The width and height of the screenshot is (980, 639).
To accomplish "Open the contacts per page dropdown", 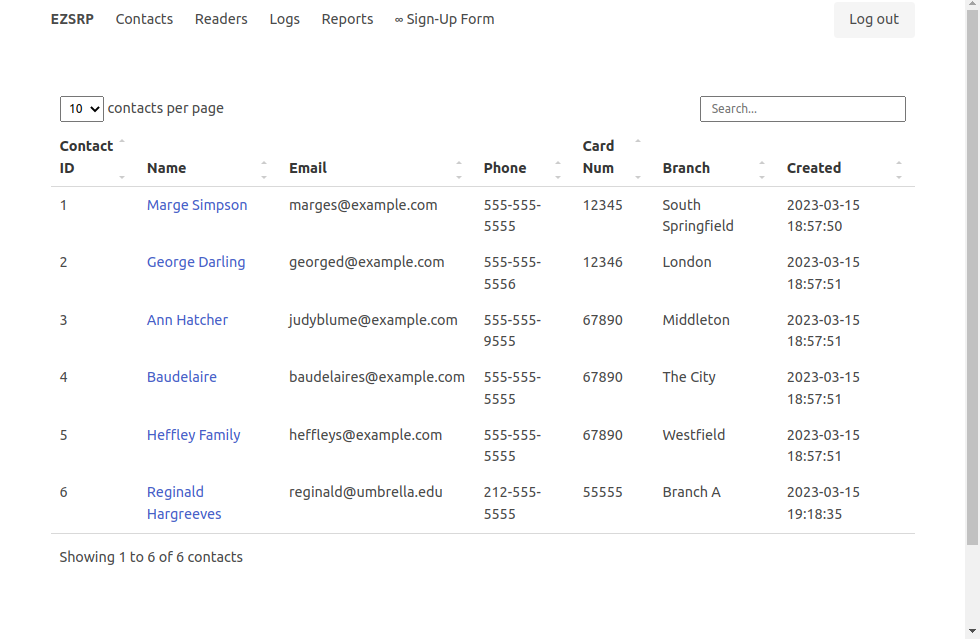I will coord(81,108).
